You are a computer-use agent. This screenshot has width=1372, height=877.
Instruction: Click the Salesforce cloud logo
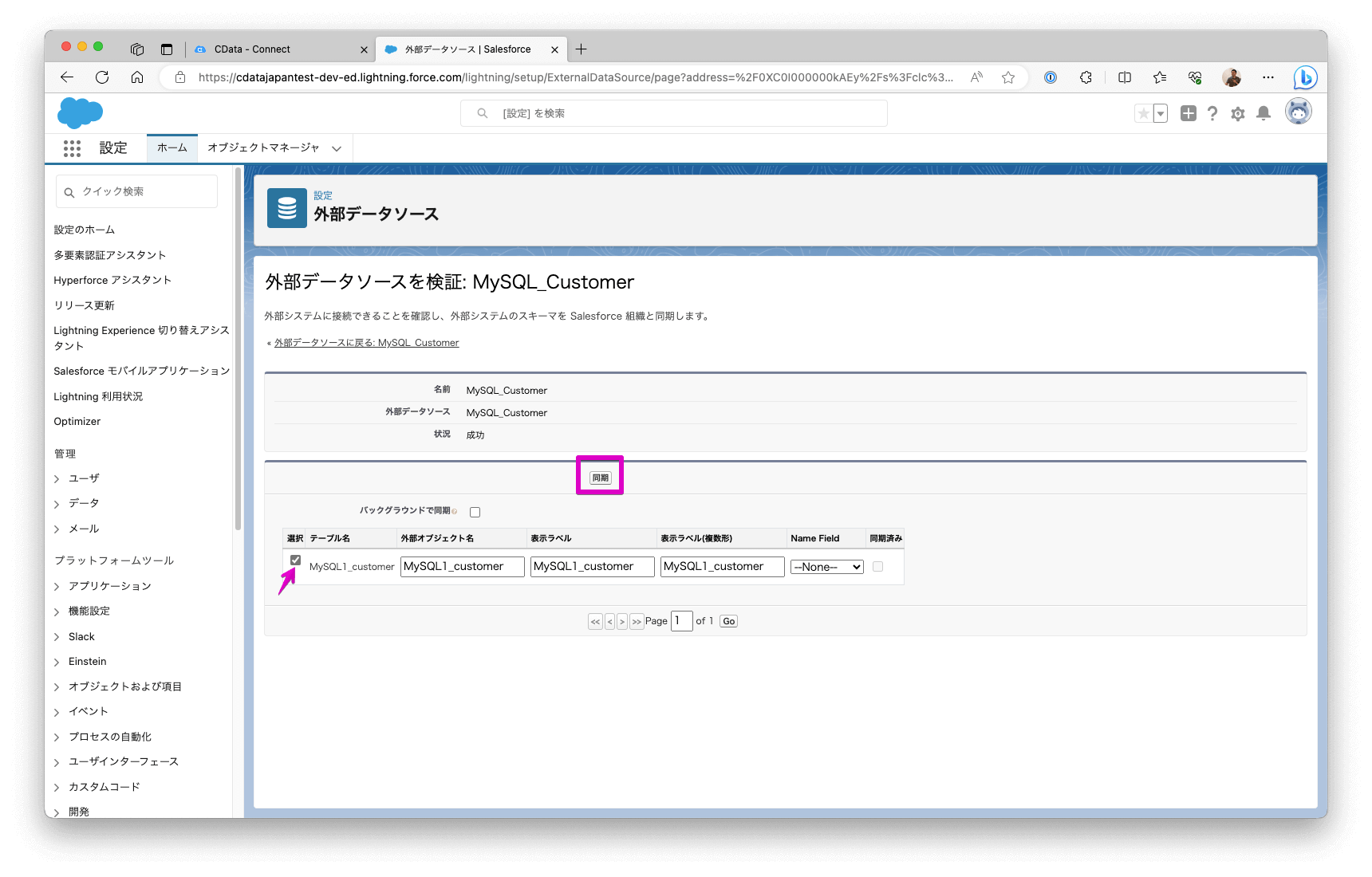[x=80, y=113]
